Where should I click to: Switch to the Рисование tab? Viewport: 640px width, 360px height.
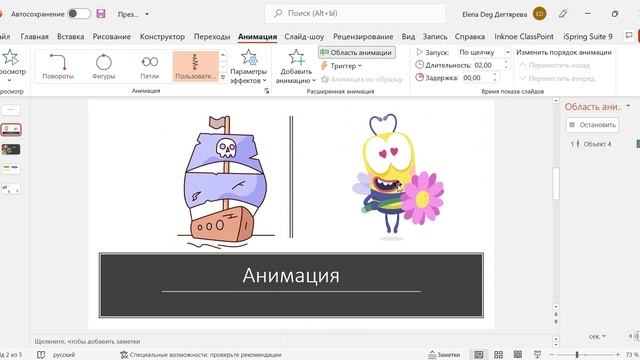(x=111, y=37)
